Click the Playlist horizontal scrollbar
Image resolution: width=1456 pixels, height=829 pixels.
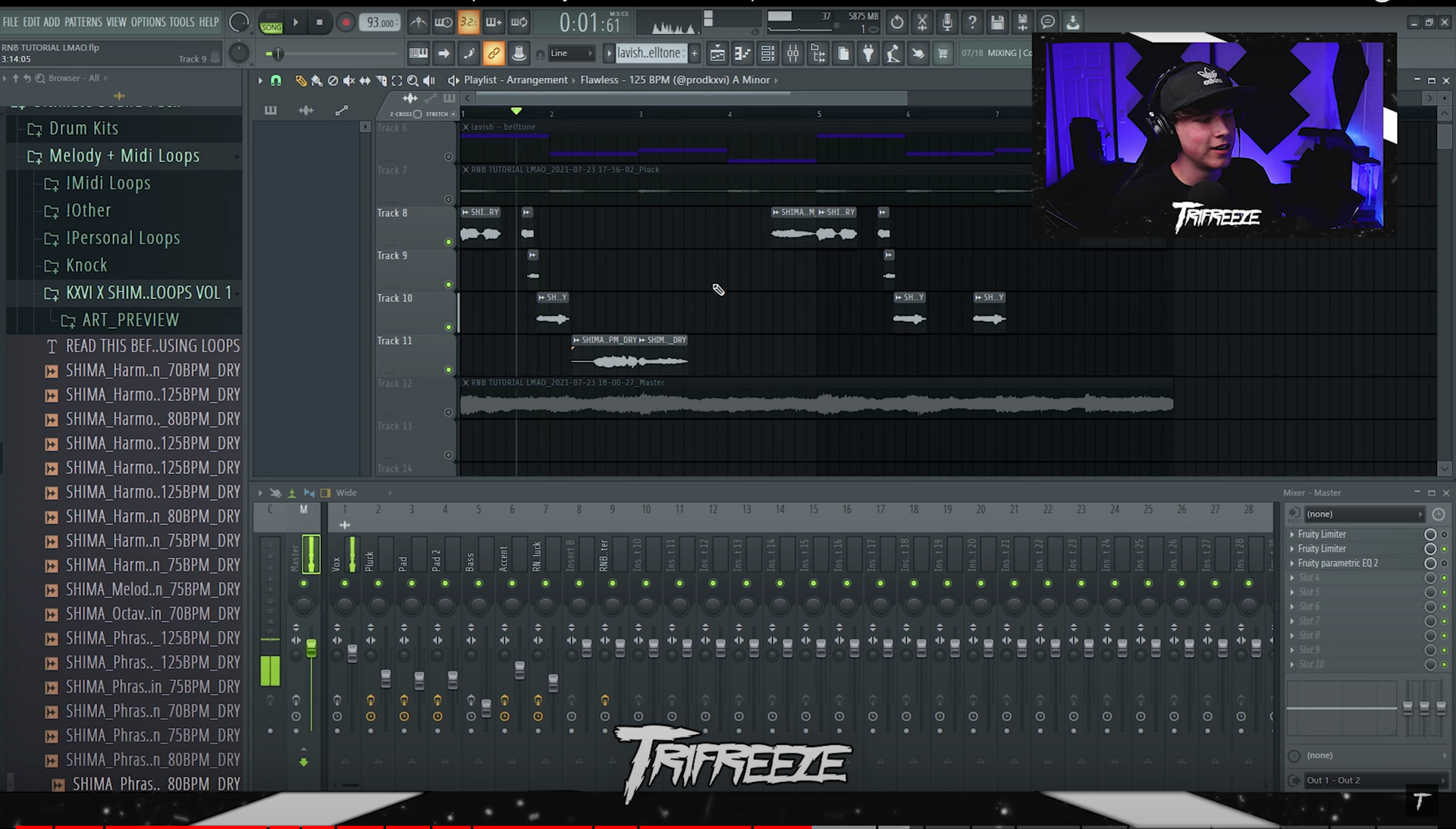click(x=690, y=98)
